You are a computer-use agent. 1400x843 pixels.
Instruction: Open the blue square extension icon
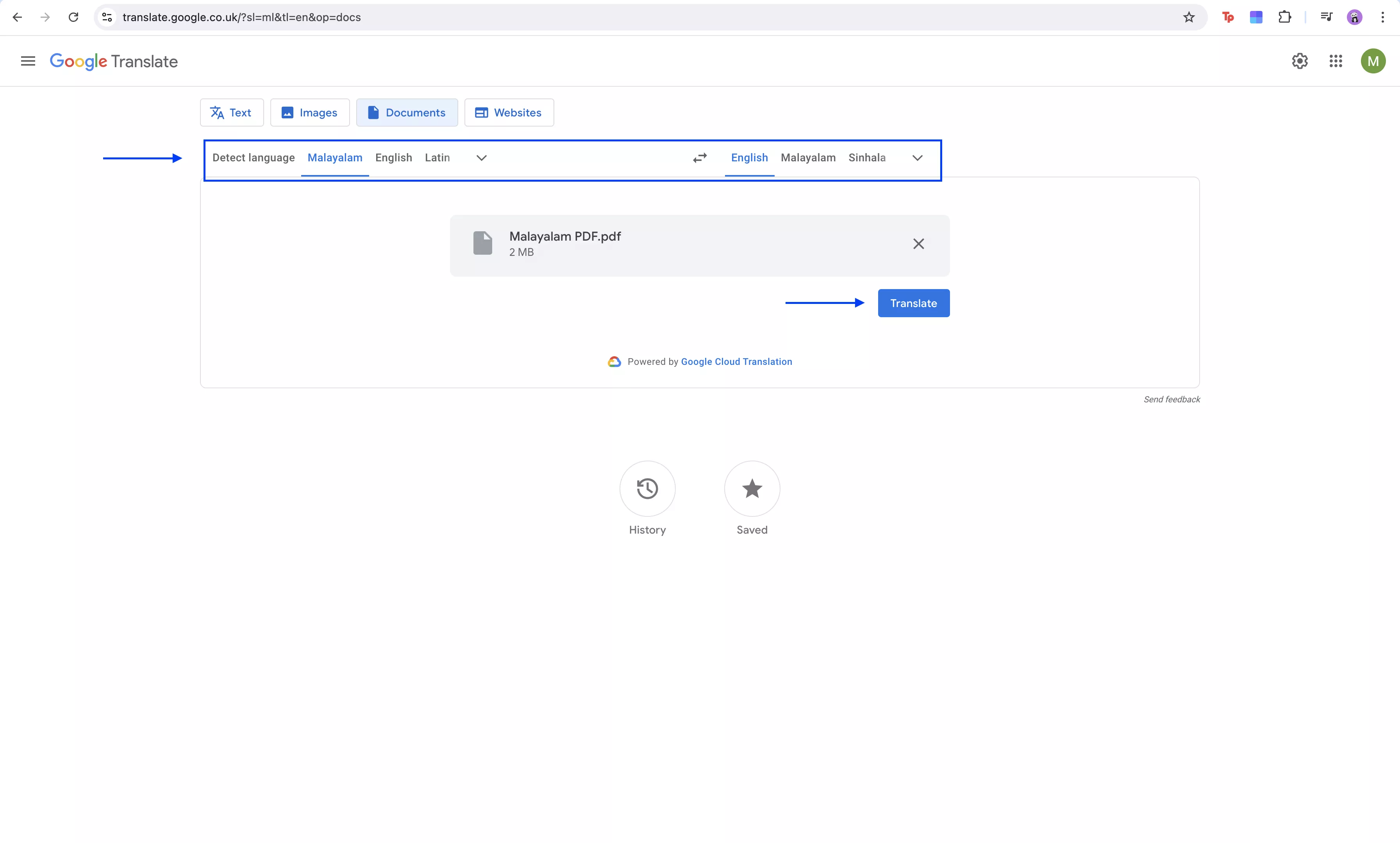(1256, 17)
